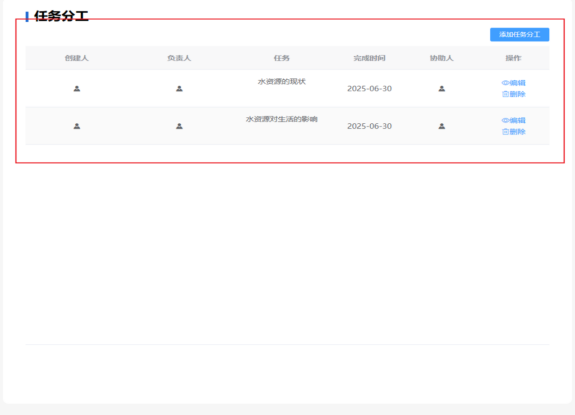The height and width of the screenshot is (415, 575).
Task: Click the 水资源的现状 task name
Action: 282,81
